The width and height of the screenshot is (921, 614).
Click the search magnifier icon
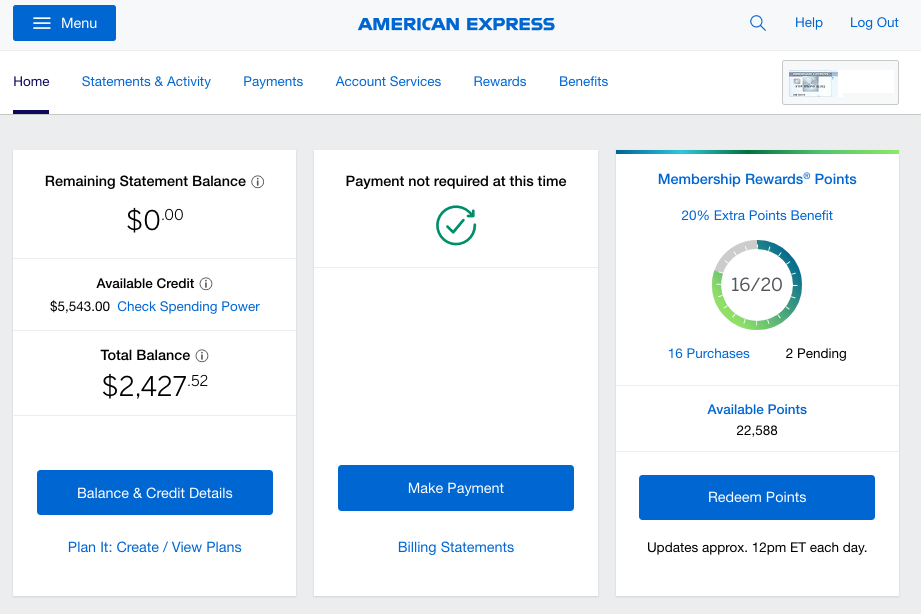pos(758,24)
